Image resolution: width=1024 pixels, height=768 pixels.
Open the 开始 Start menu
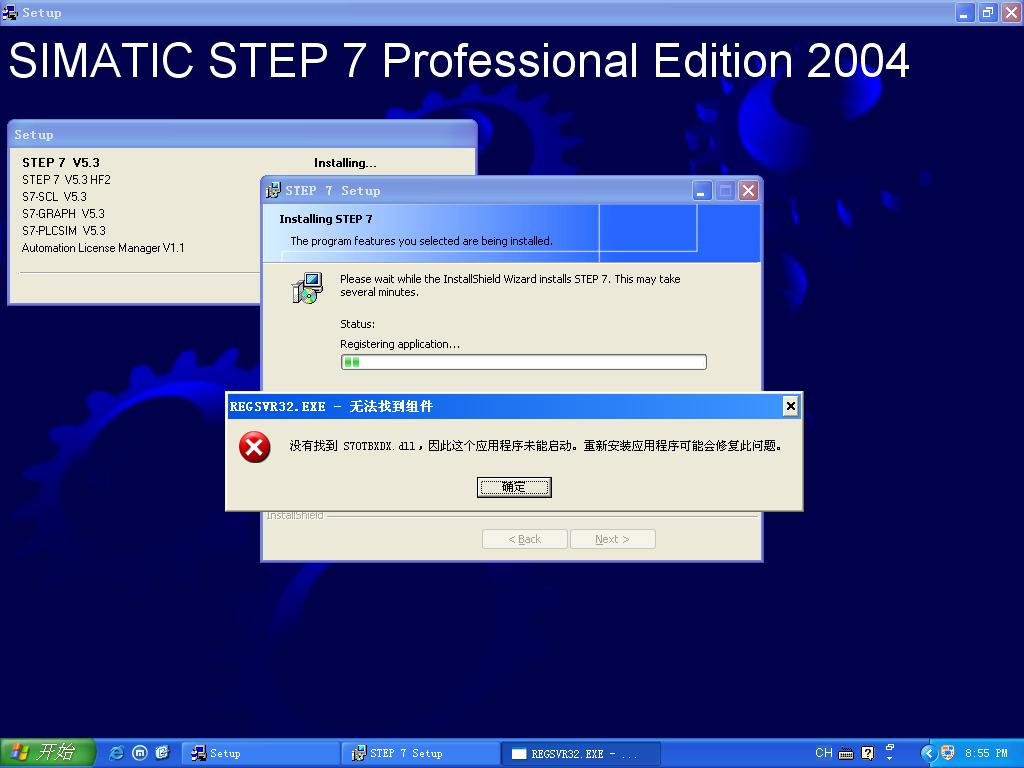click(47, 753)
